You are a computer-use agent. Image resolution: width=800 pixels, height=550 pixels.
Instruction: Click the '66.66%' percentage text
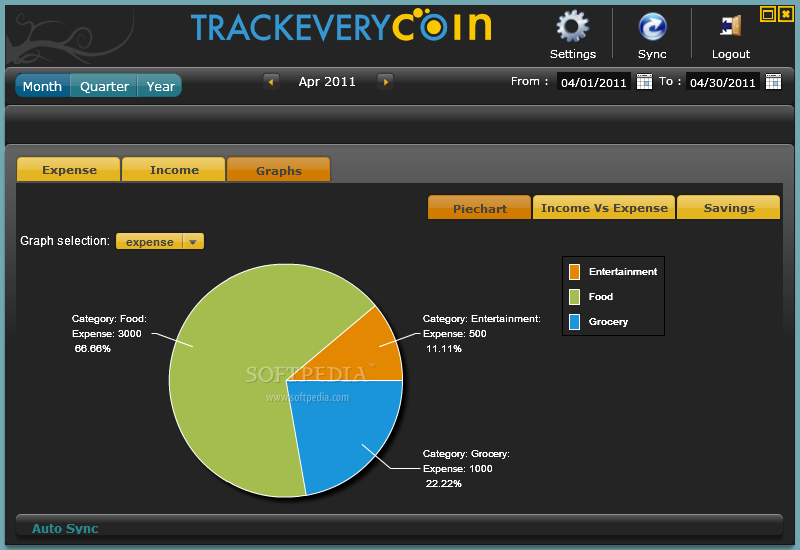(x=92, y=348)
